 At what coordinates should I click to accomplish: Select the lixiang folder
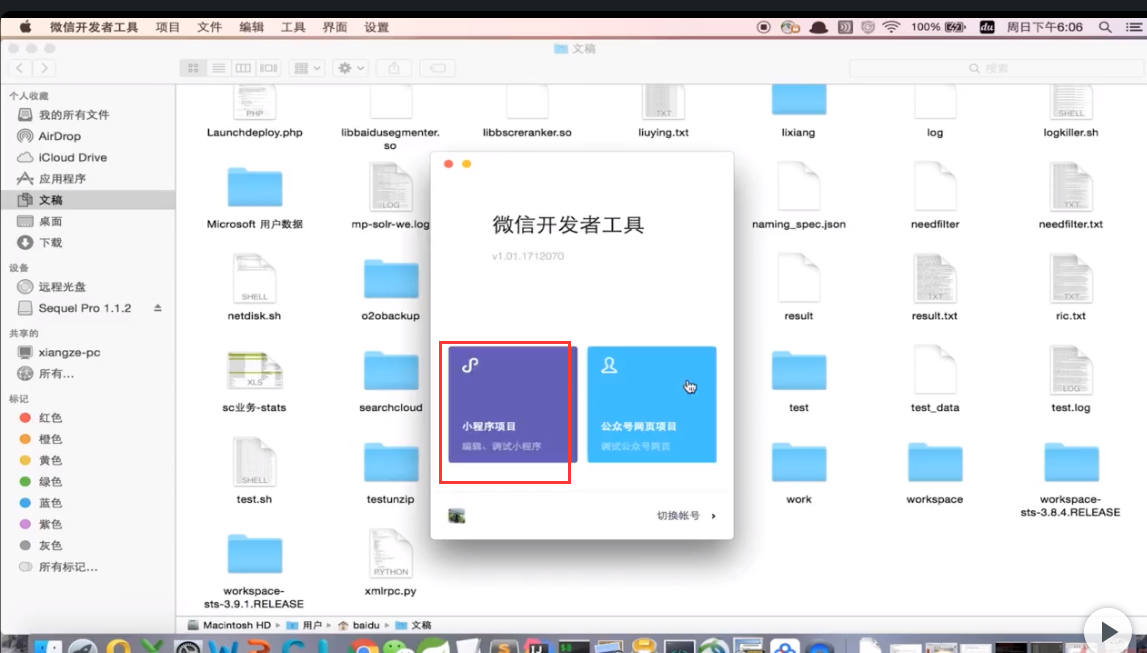pyautogui.click(x=799, y=99)
